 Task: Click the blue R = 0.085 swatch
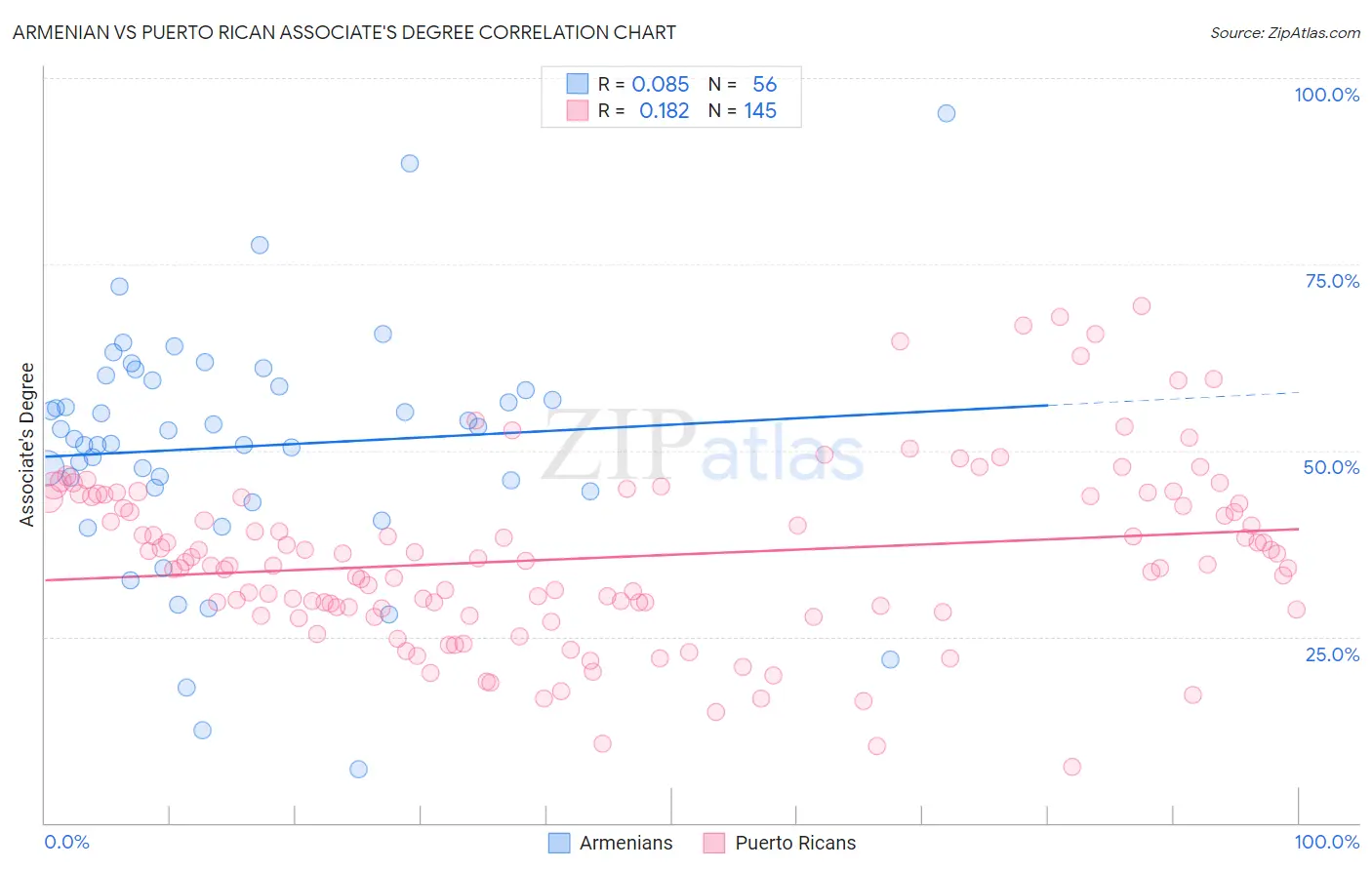[578, 84]
